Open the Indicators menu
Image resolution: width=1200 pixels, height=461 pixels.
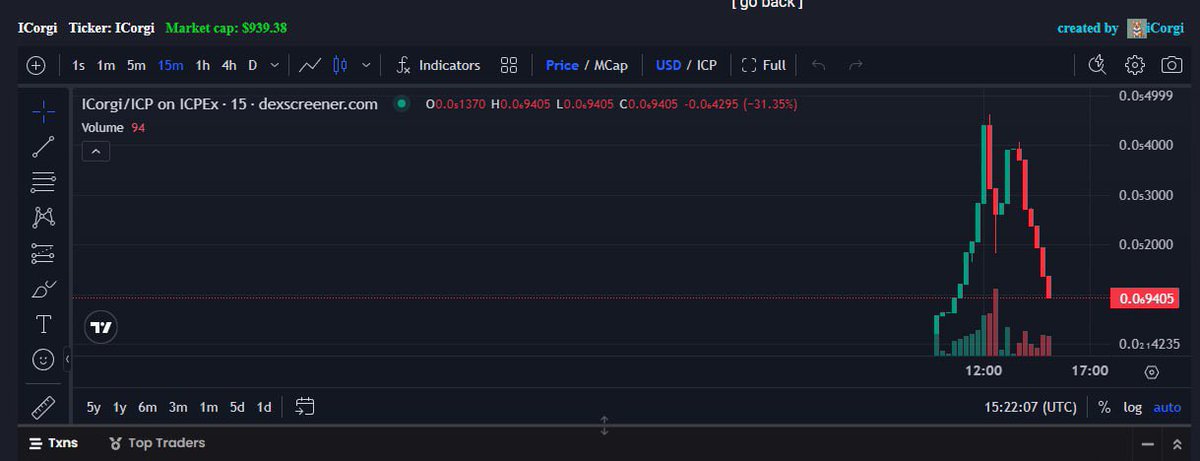438,65
